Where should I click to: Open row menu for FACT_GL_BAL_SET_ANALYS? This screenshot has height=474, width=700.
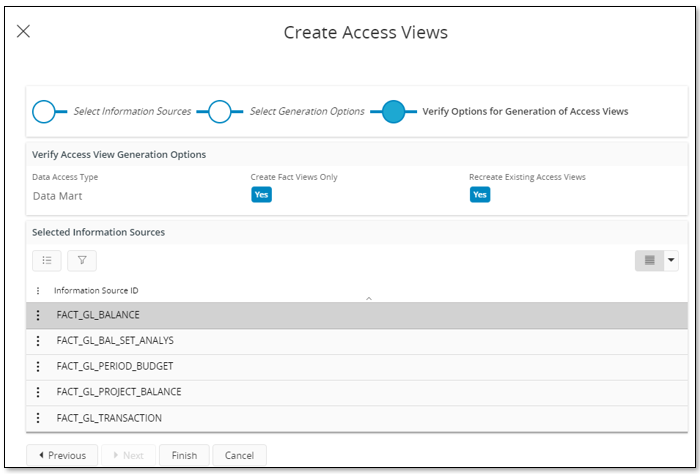(x=38, y=341)
